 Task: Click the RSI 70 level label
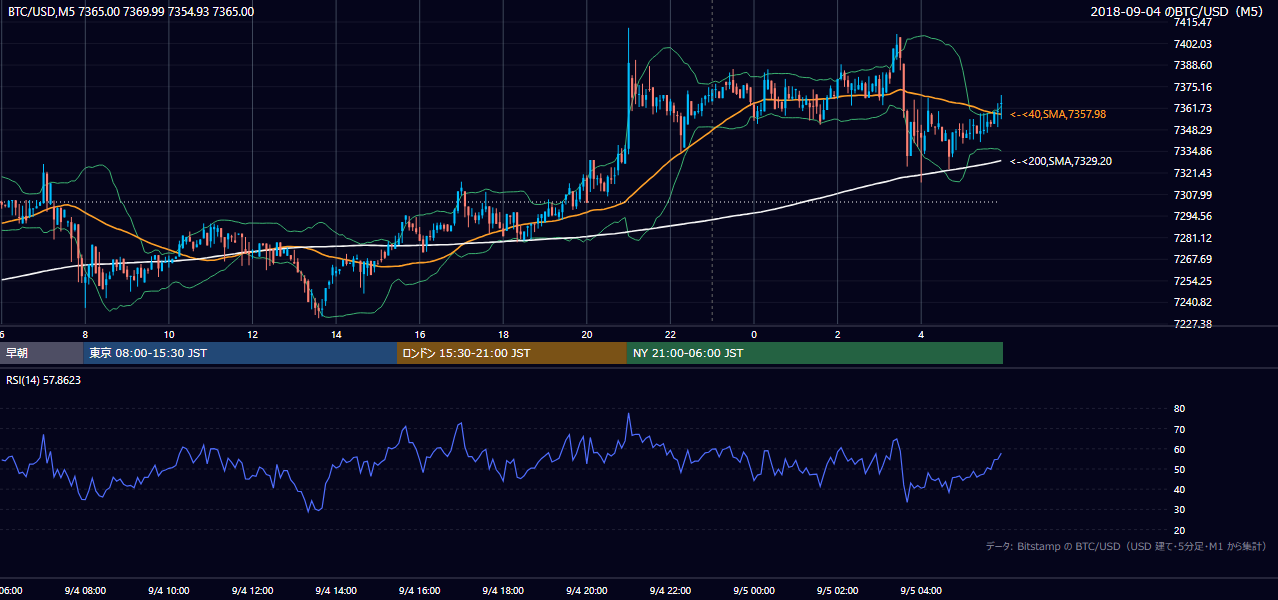1179,429
